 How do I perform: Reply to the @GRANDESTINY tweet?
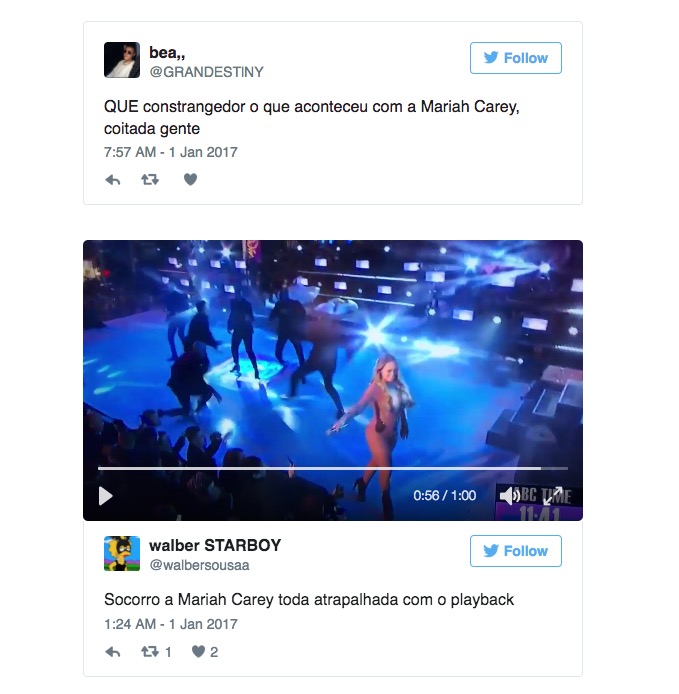pos(113,180)
